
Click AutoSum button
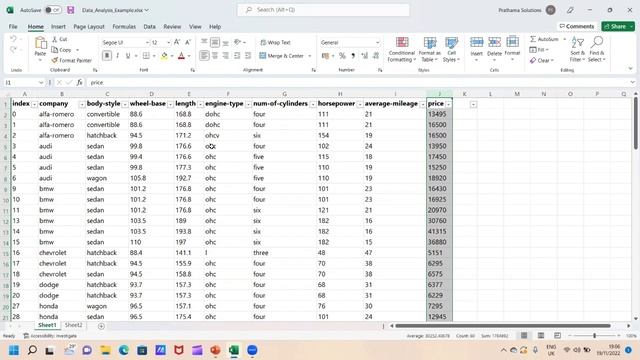[544, 39]
